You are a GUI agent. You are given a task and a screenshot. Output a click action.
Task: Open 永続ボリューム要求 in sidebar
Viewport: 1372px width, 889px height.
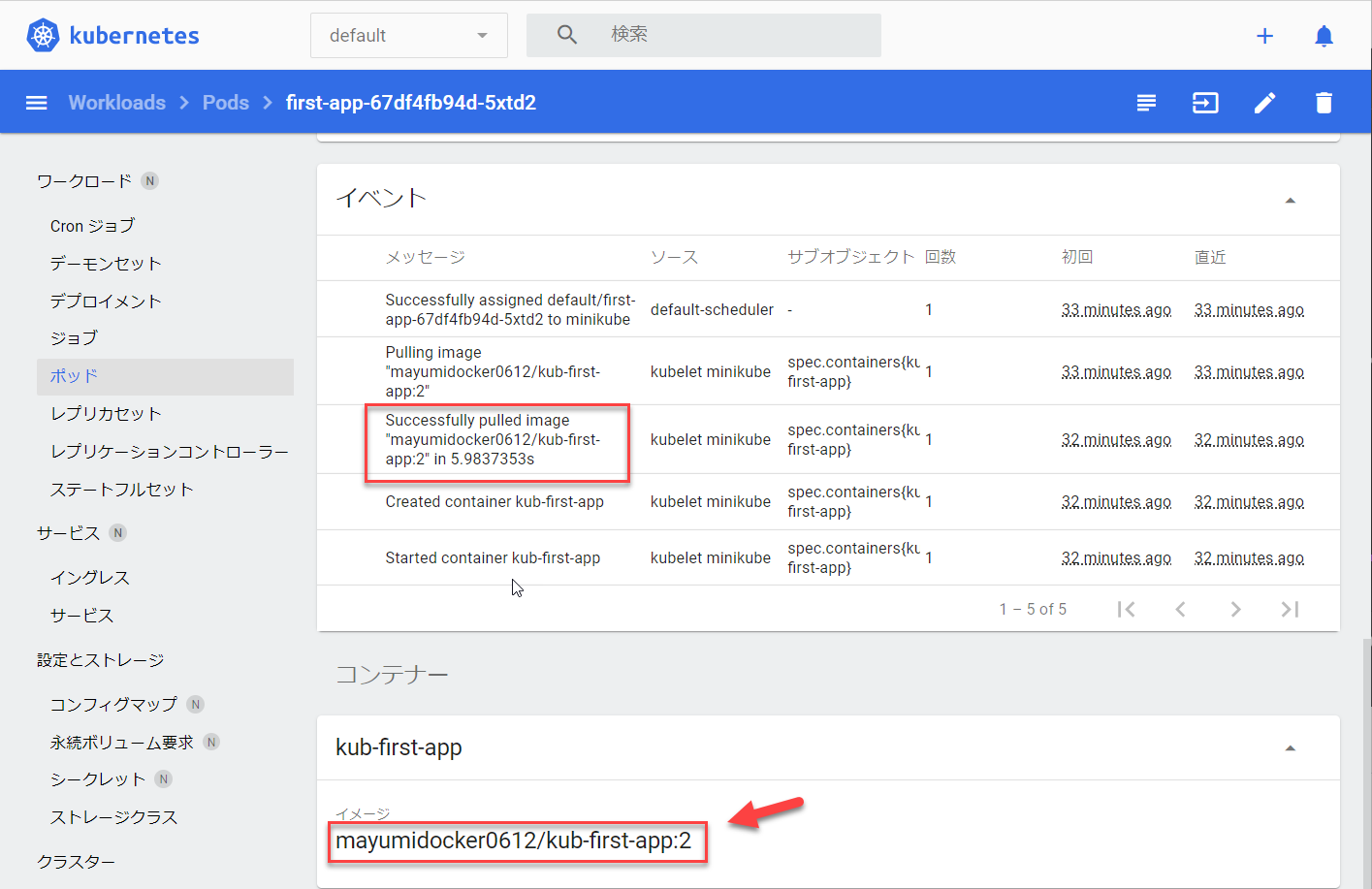[x=122, y=743]
